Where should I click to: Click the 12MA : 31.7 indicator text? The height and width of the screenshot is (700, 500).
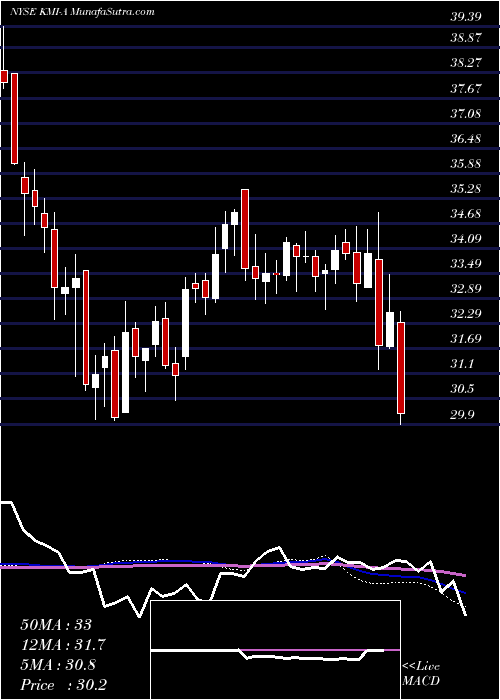click(63, 645)
